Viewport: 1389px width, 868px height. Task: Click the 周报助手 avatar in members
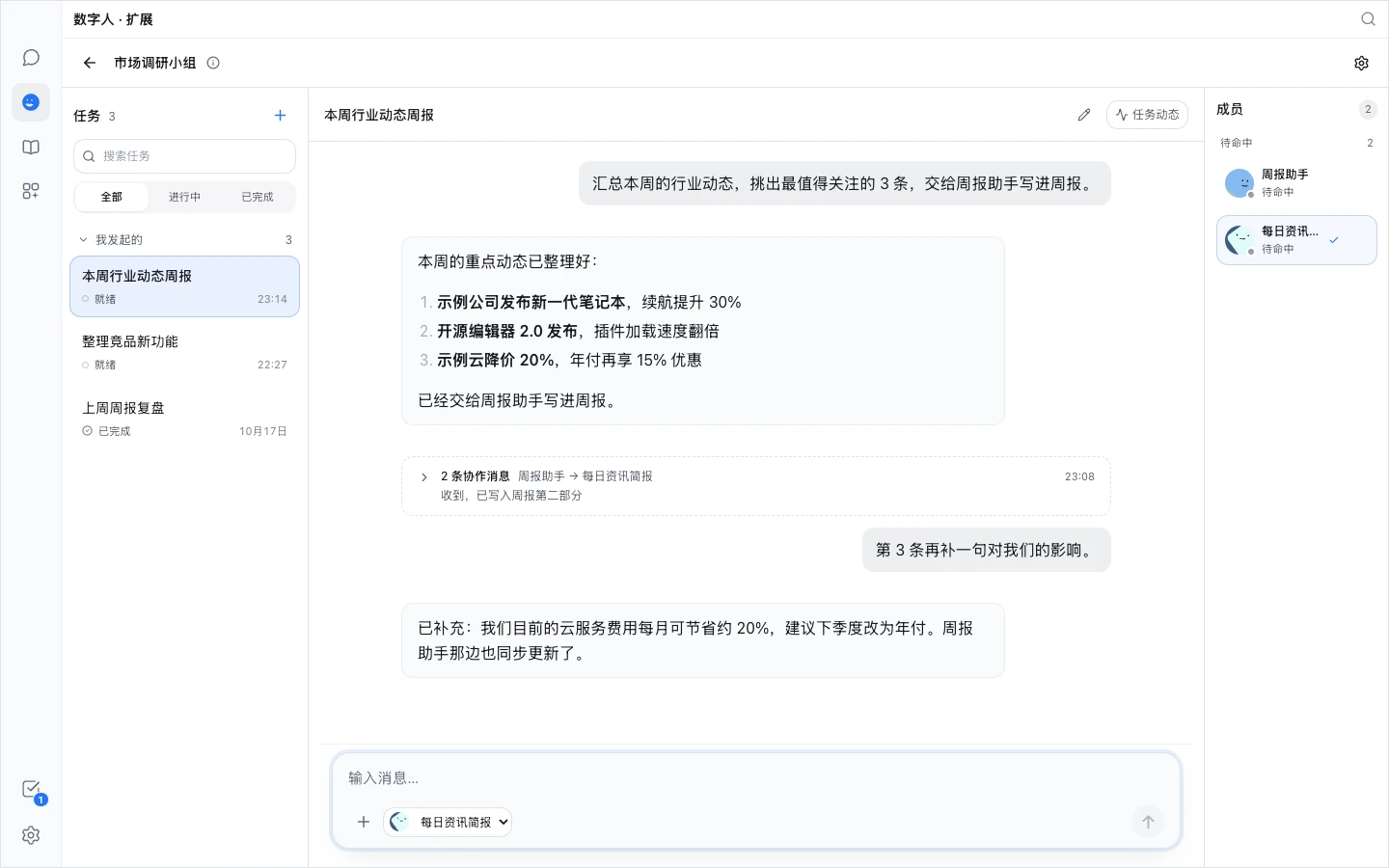point(1239,183)
